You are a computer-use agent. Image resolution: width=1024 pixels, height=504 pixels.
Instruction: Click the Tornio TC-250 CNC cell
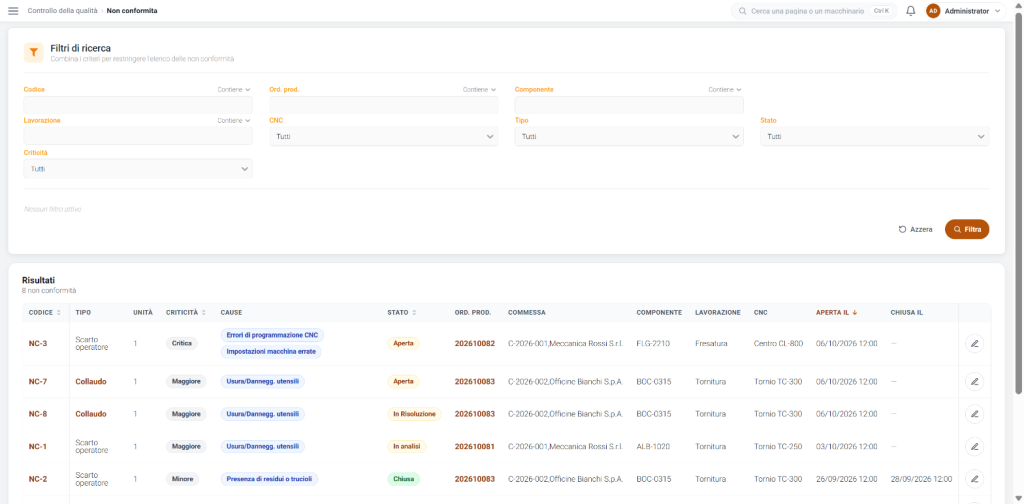(778, 447)
